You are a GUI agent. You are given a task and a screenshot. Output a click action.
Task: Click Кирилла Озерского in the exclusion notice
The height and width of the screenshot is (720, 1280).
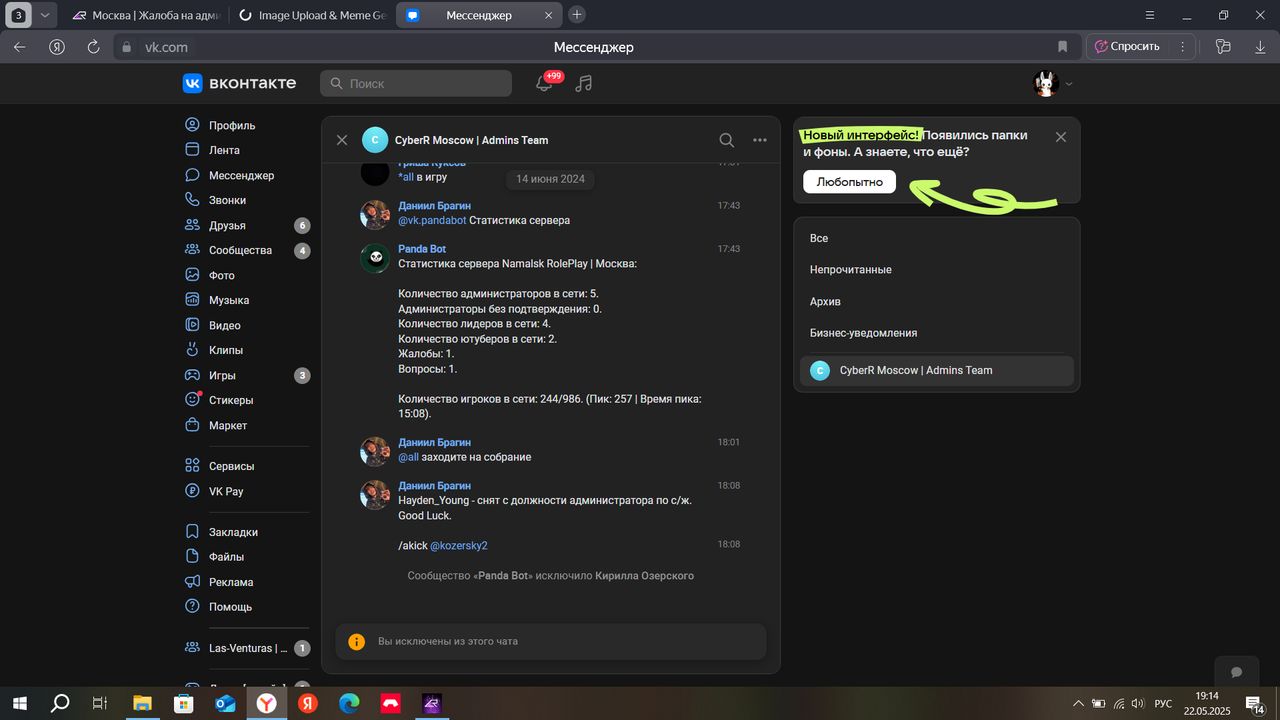coord(644,575)
